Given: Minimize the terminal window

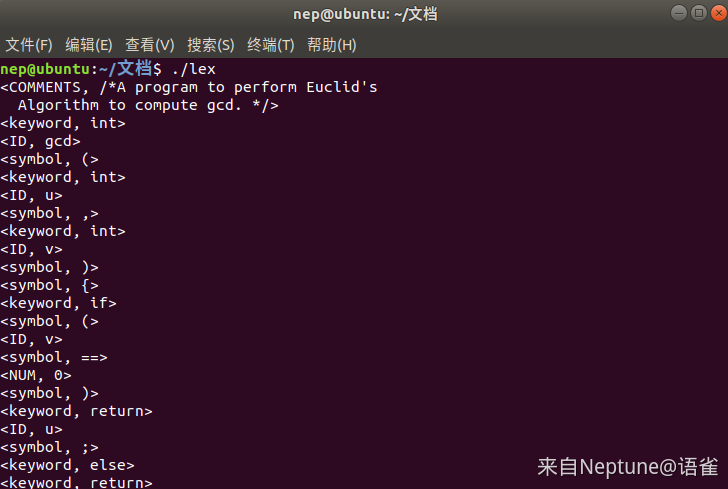Looking at the screenshot, I should point(679,13).
